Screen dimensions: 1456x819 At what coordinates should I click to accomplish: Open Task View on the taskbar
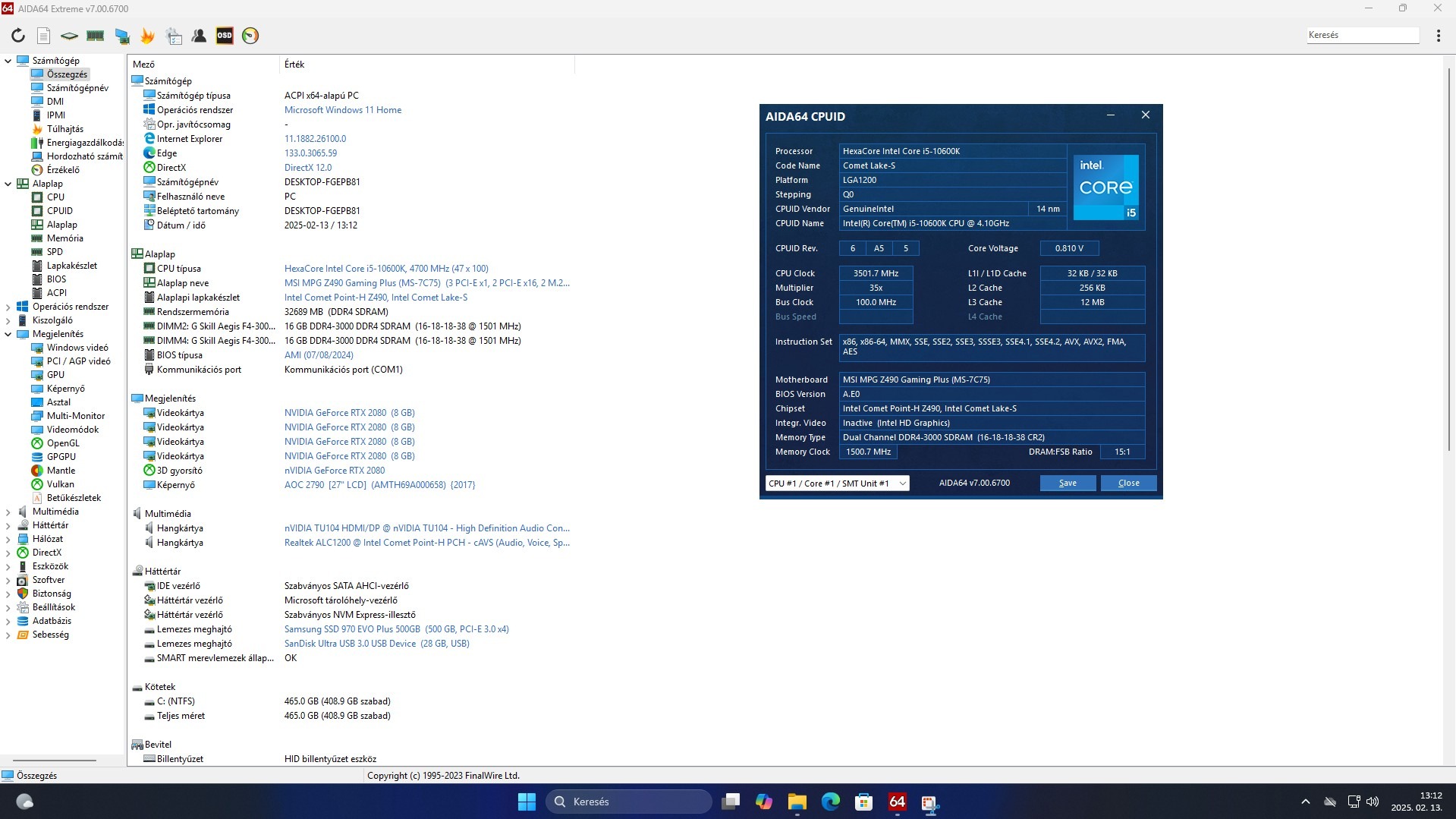730,802
